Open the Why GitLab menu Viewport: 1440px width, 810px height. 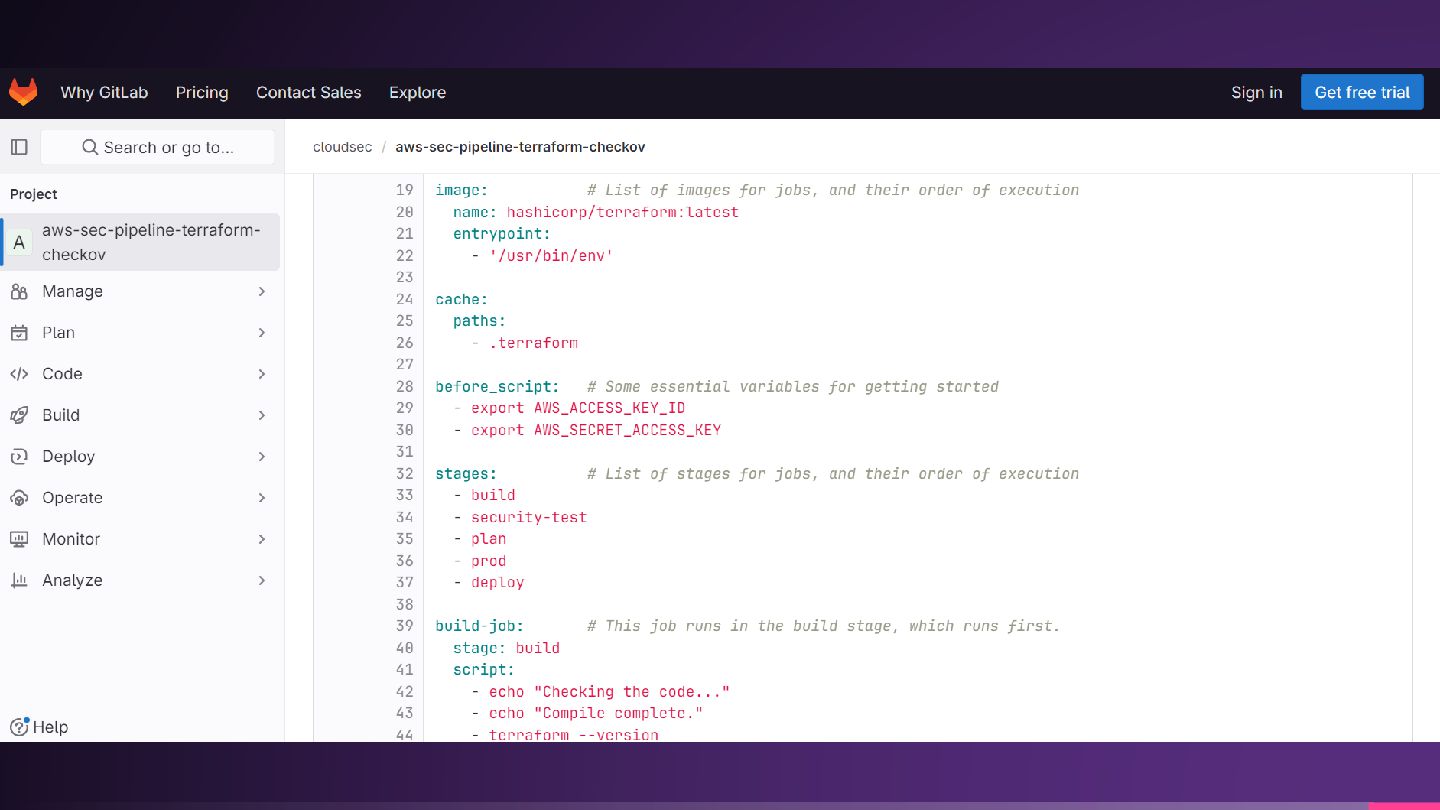[x=104, y=92]
